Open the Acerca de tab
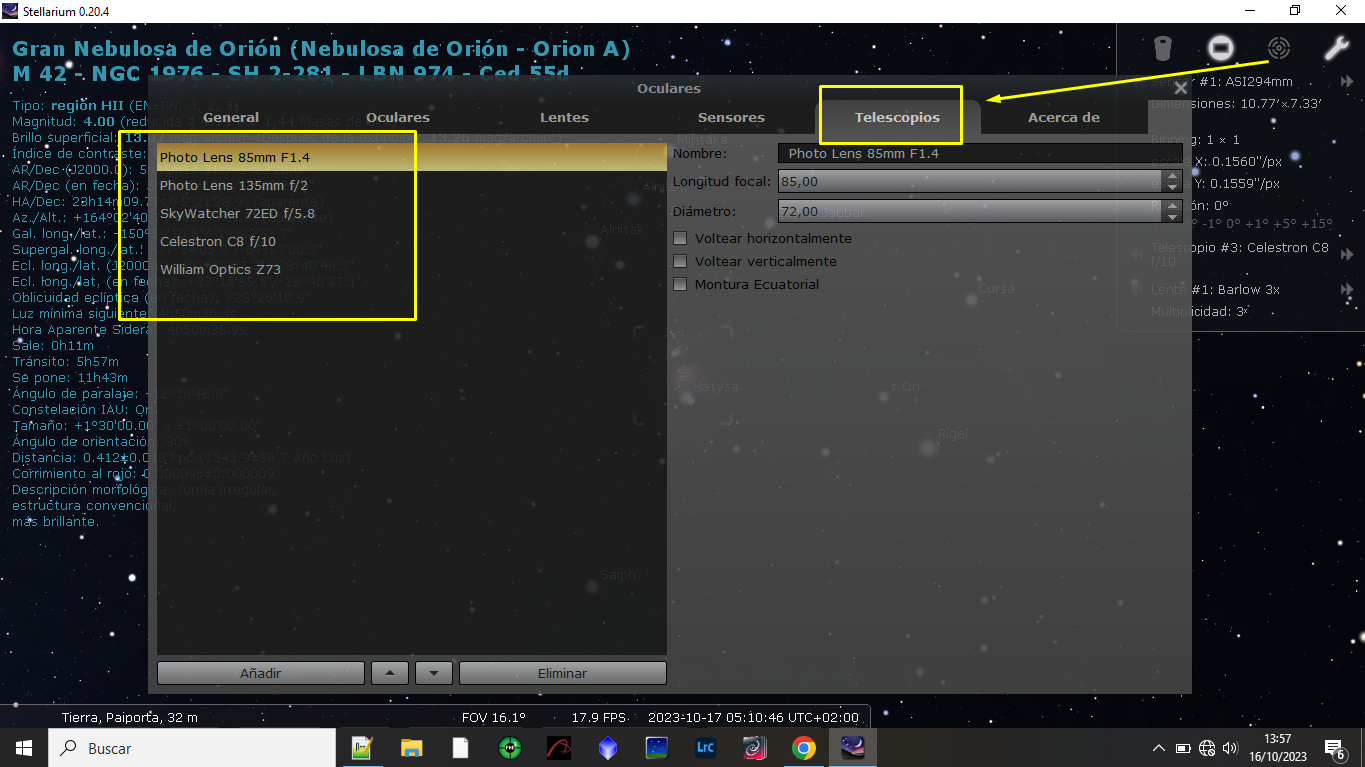 click(x=1064, y=117)
